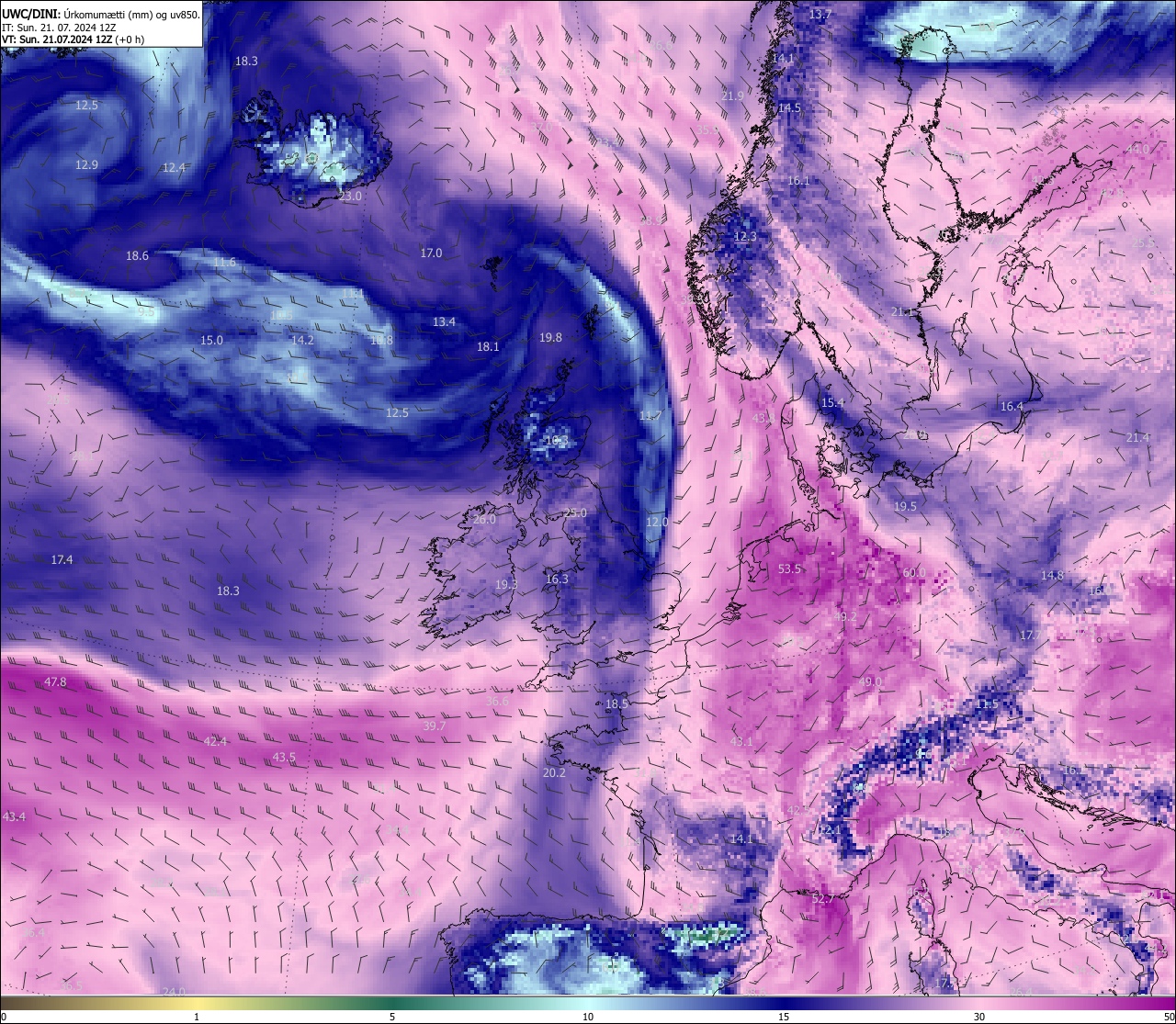Click the 19.5 value over northern Germany

pos(905,507)
